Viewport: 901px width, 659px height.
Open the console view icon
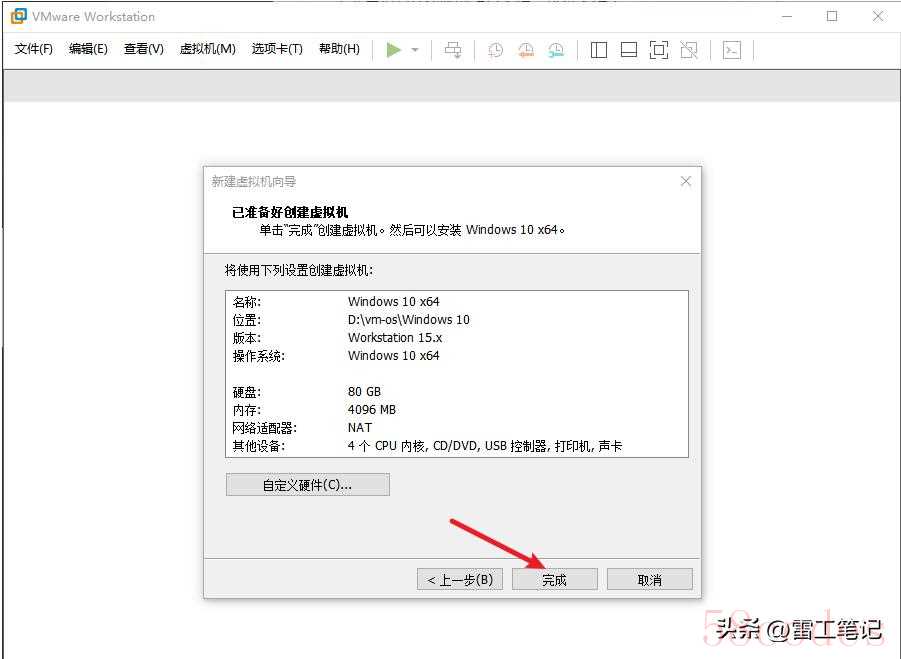(x=732, y=50)
